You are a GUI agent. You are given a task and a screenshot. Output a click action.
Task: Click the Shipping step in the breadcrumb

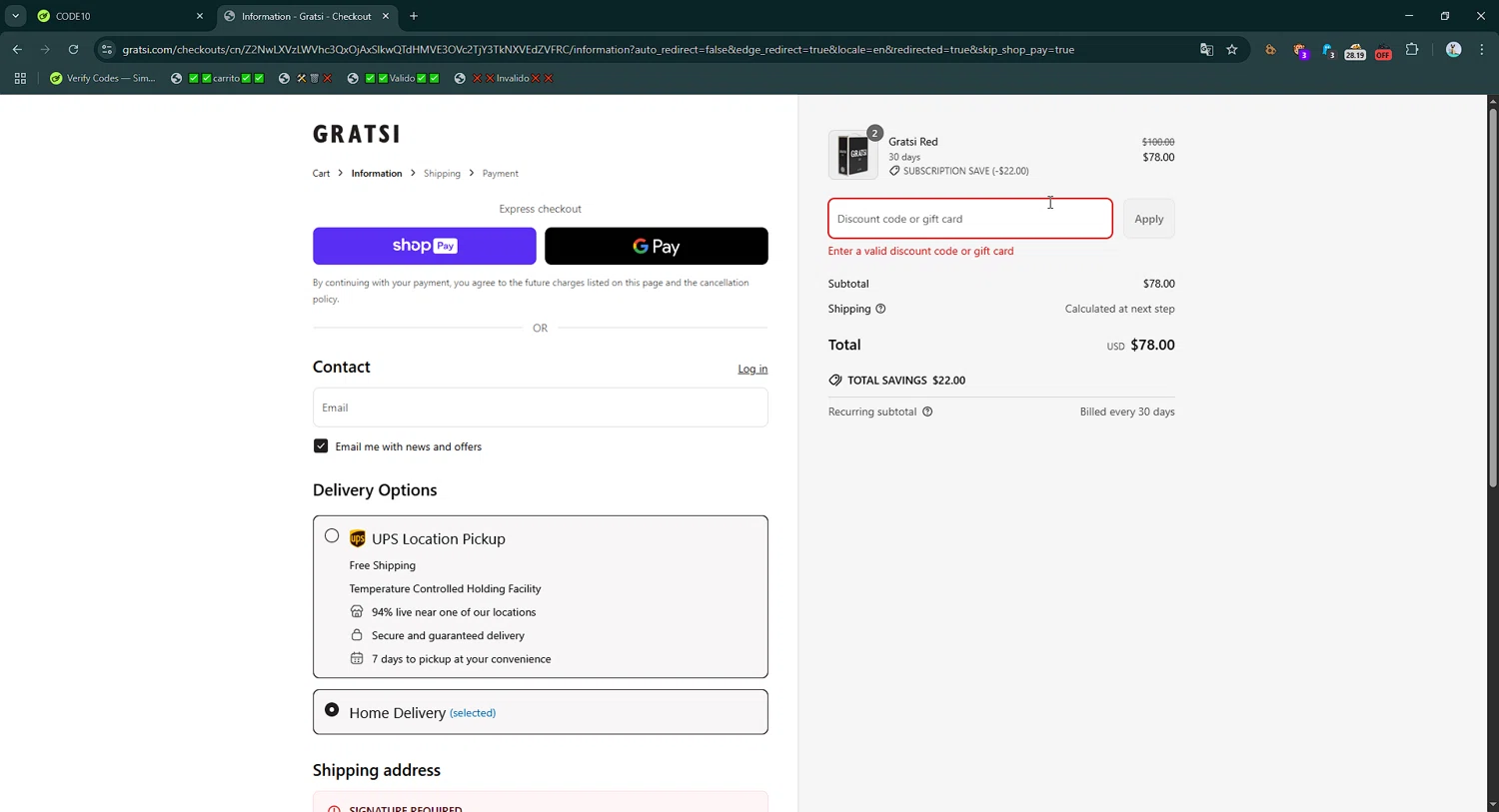pos(442,174)
